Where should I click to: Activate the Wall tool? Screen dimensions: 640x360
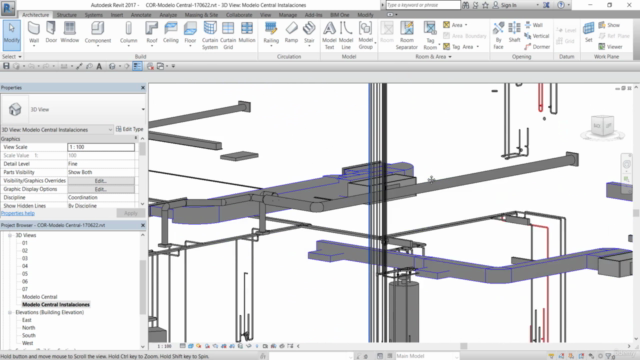tap(34, 33)
